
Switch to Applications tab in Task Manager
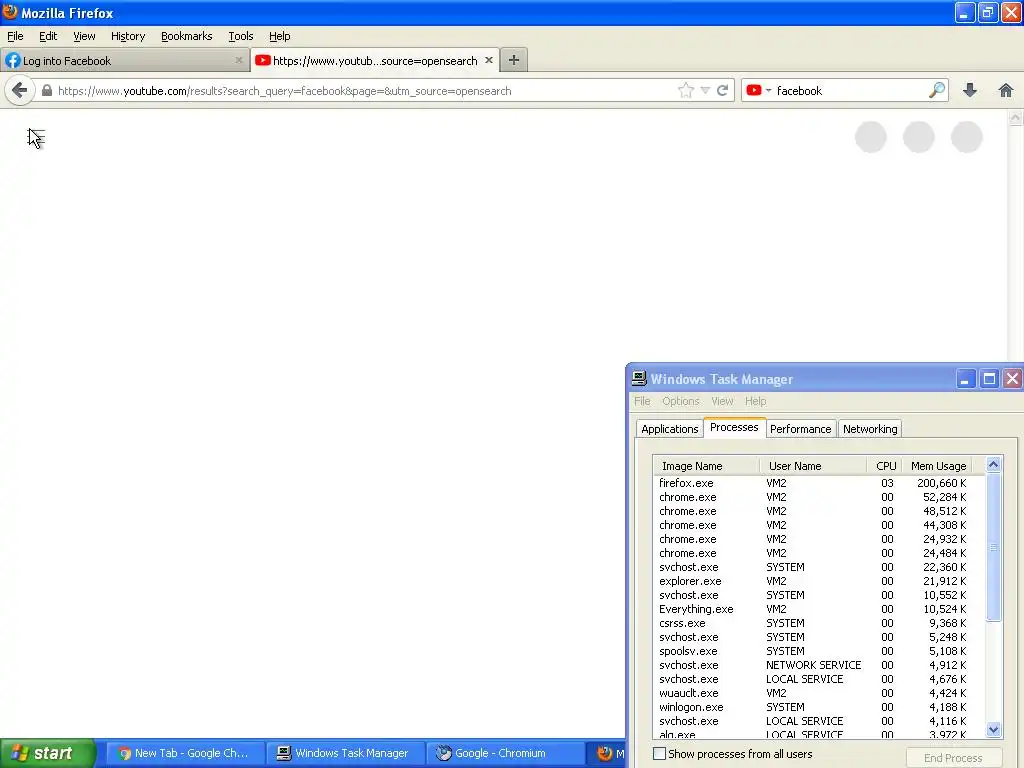(669, 429)
